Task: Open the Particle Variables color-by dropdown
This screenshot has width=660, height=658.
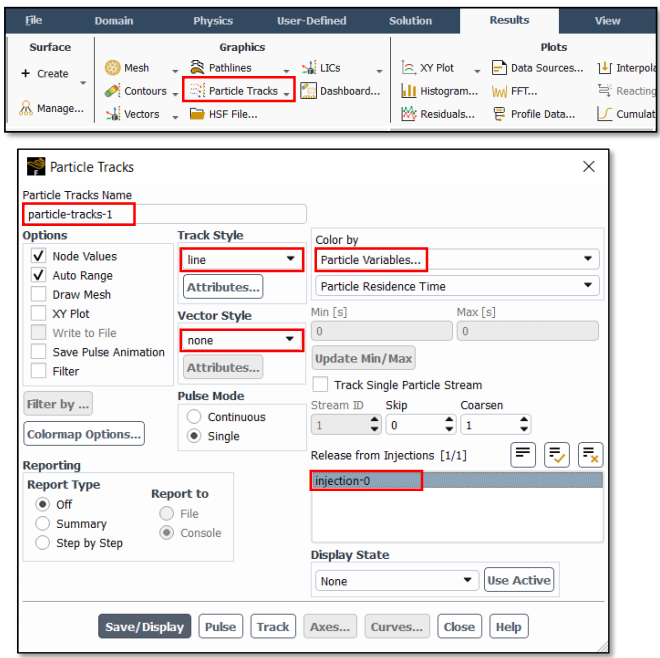Action: 457,259
